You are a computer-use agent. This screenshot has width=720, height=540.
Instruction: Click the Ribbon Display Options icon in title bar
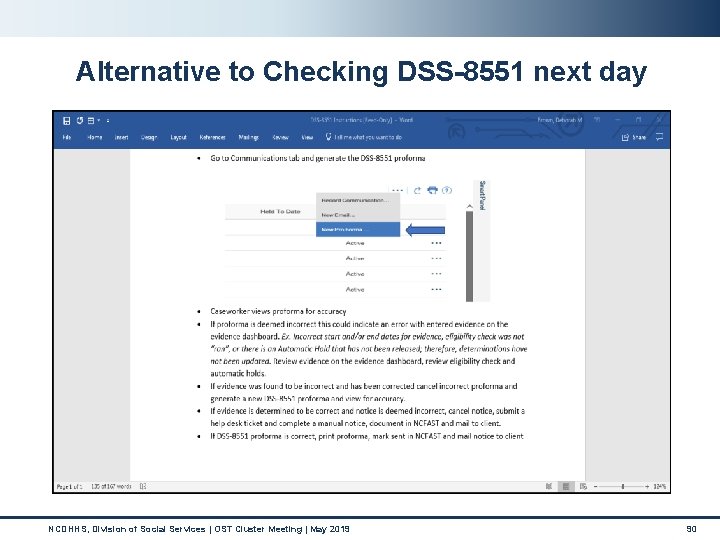[597, 120]
